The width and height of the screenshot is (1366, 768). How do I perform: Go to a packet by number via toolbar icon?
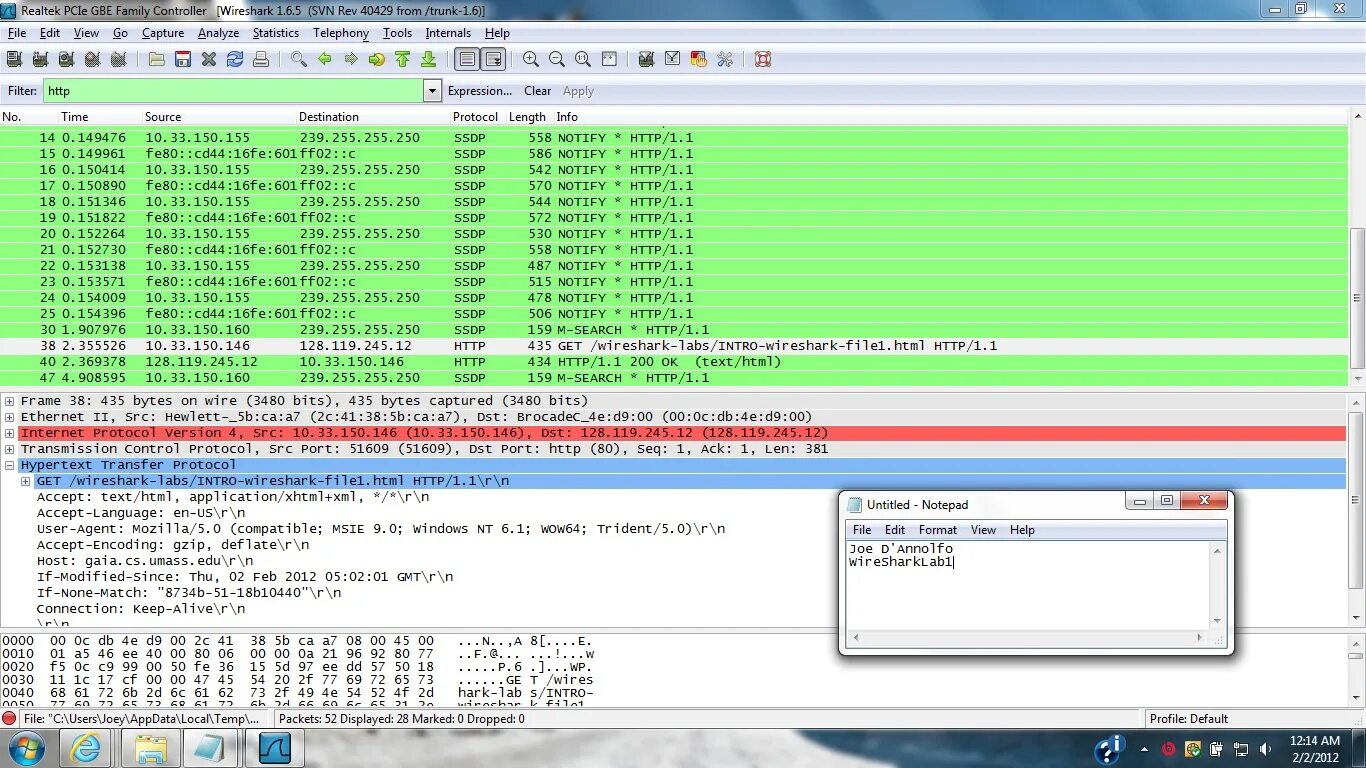pos(377,59)
